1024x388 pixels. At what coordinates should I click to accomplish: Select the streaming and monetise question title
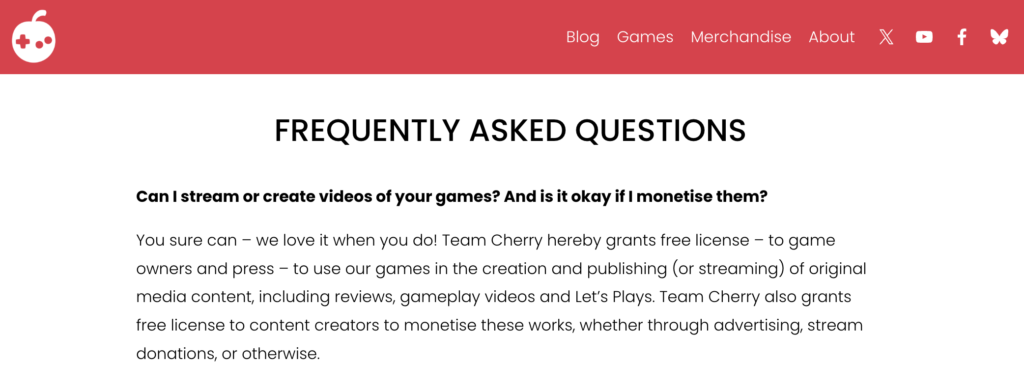tap(451, 197)
